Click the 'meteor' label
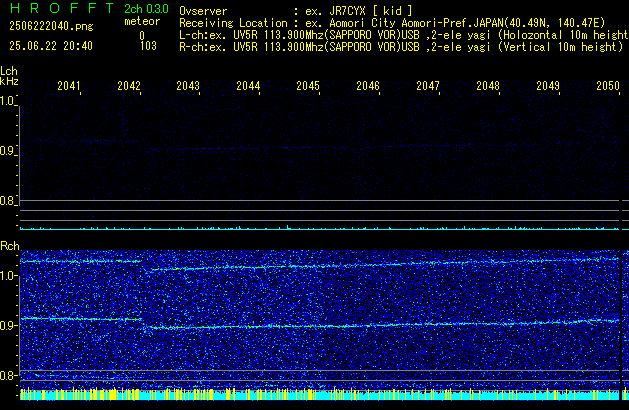This screenshot has width=629, height=410. 142,21
